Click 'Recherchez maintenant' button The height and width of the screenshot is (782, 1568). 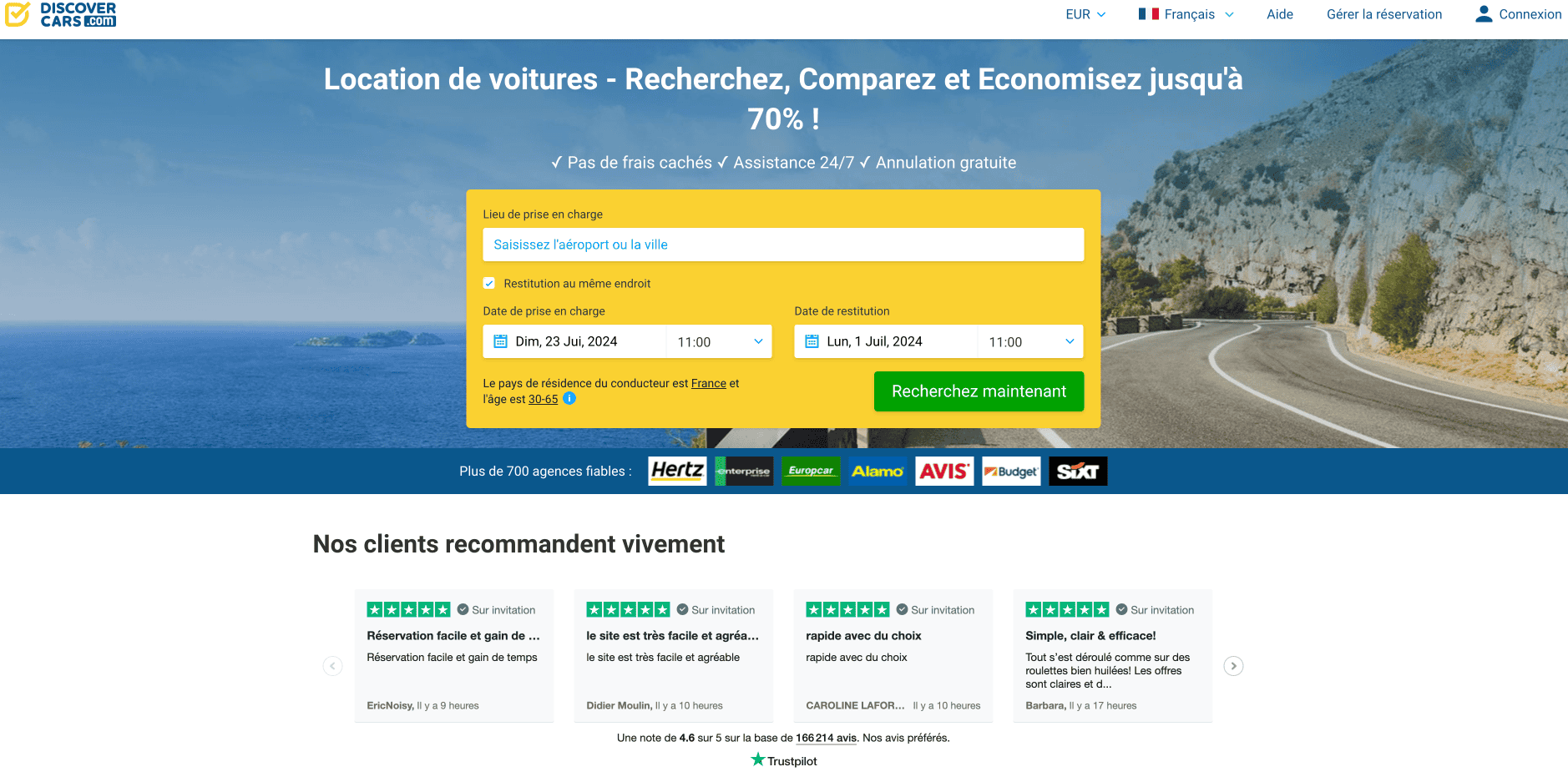(x=979, y=391)
